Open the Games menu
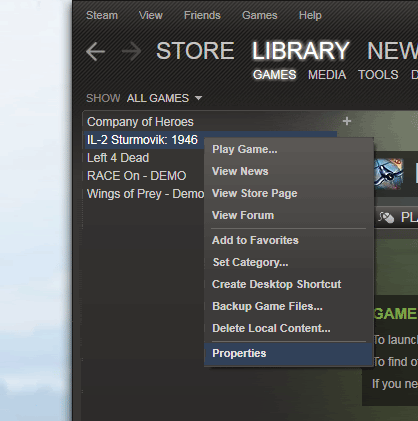 260,15
